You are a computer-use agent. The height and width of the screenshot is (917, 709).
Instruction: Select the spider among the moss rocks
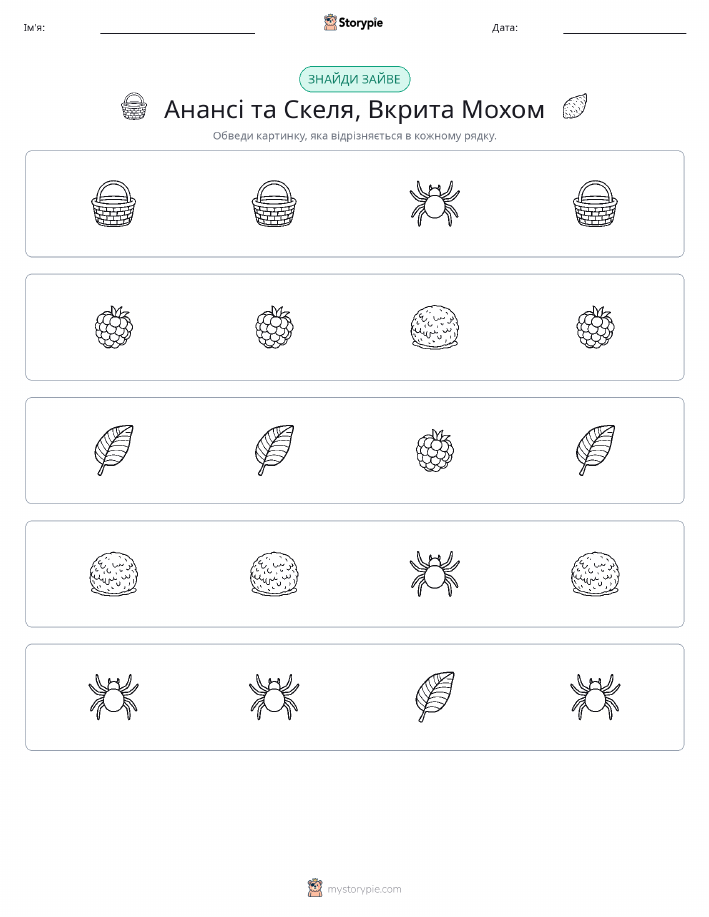[435, 574]
